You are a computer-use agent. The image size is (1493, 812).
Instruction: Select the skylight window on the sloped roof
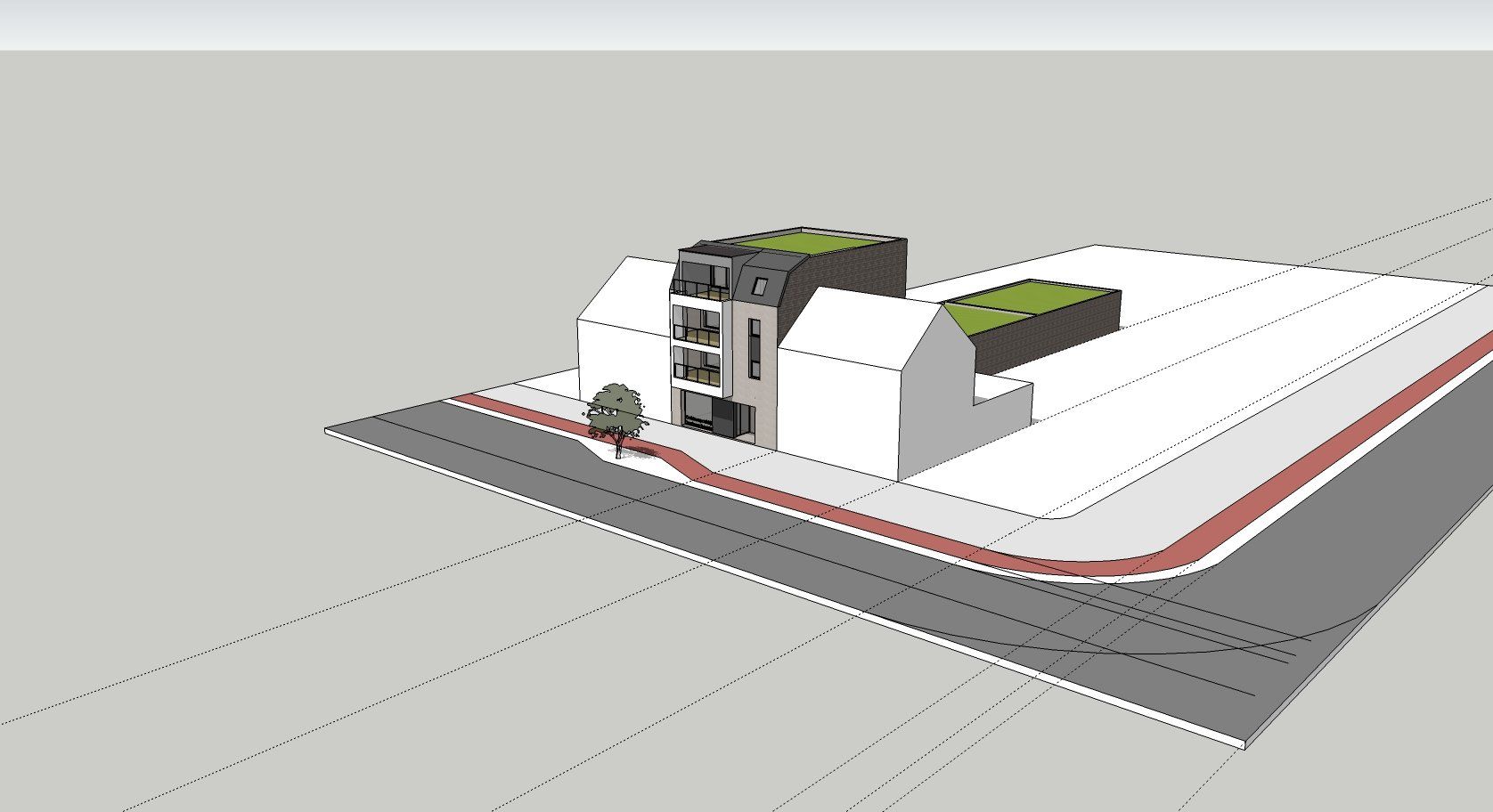click(760, 287)
